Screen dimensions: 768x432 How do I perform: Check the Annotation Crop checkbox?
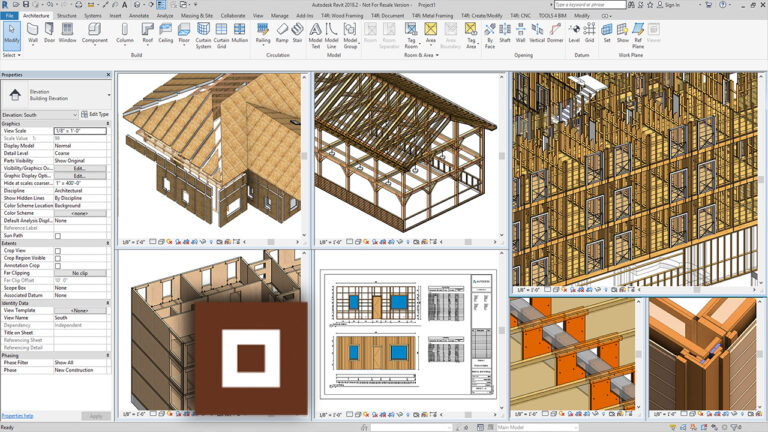[58, 266]
